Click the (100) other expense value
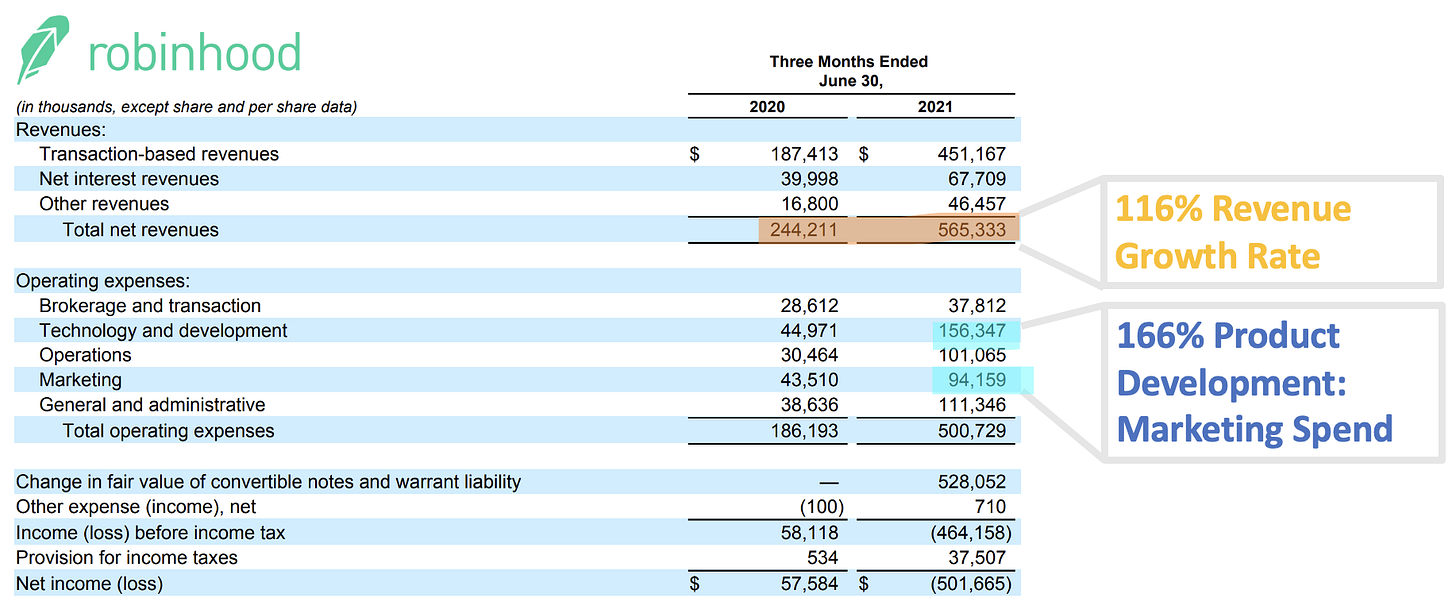This screenshot has height=602, width=1456. (821, 507)
